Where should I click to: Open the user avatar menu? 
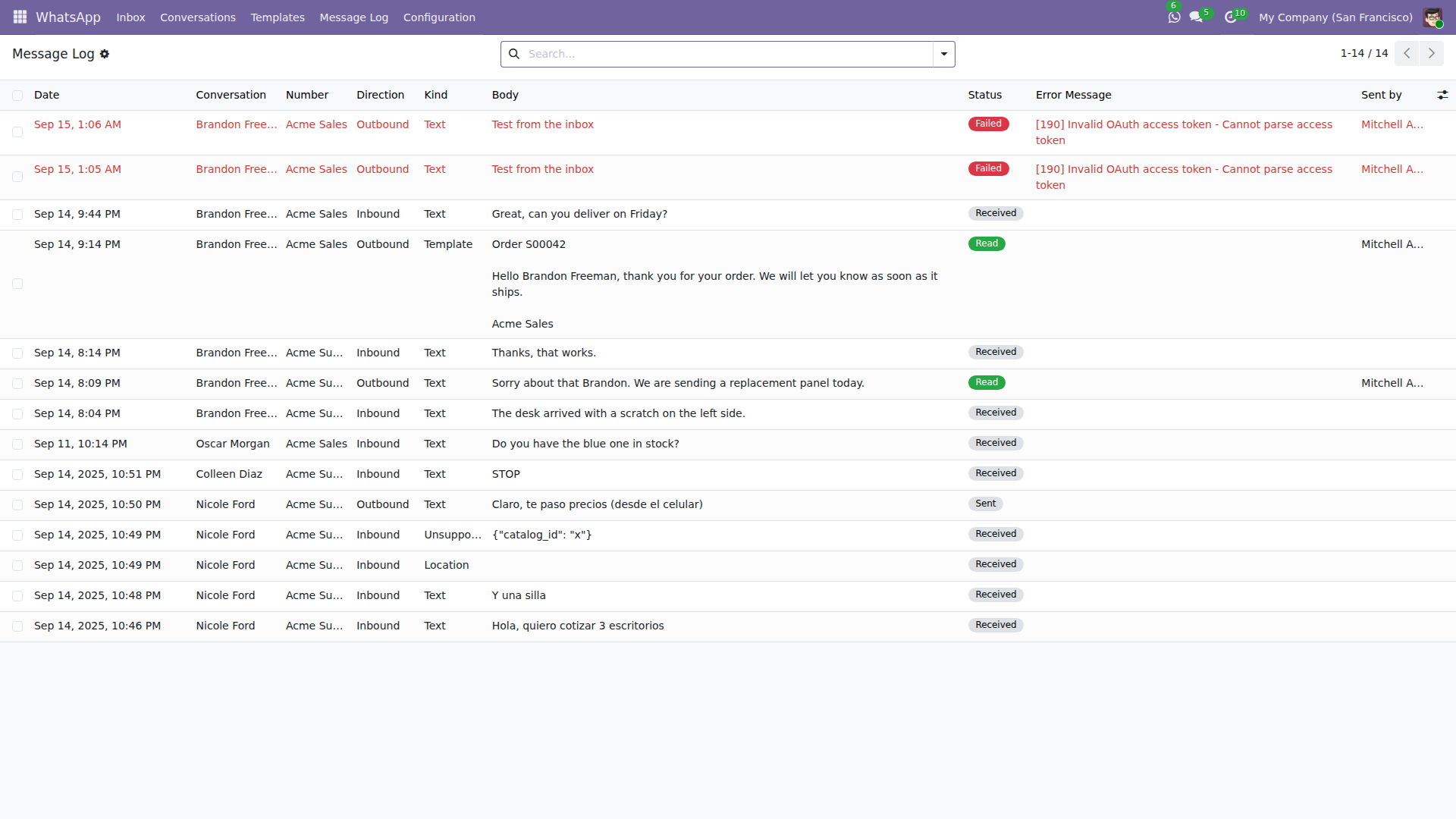[x=1432, y=17]
